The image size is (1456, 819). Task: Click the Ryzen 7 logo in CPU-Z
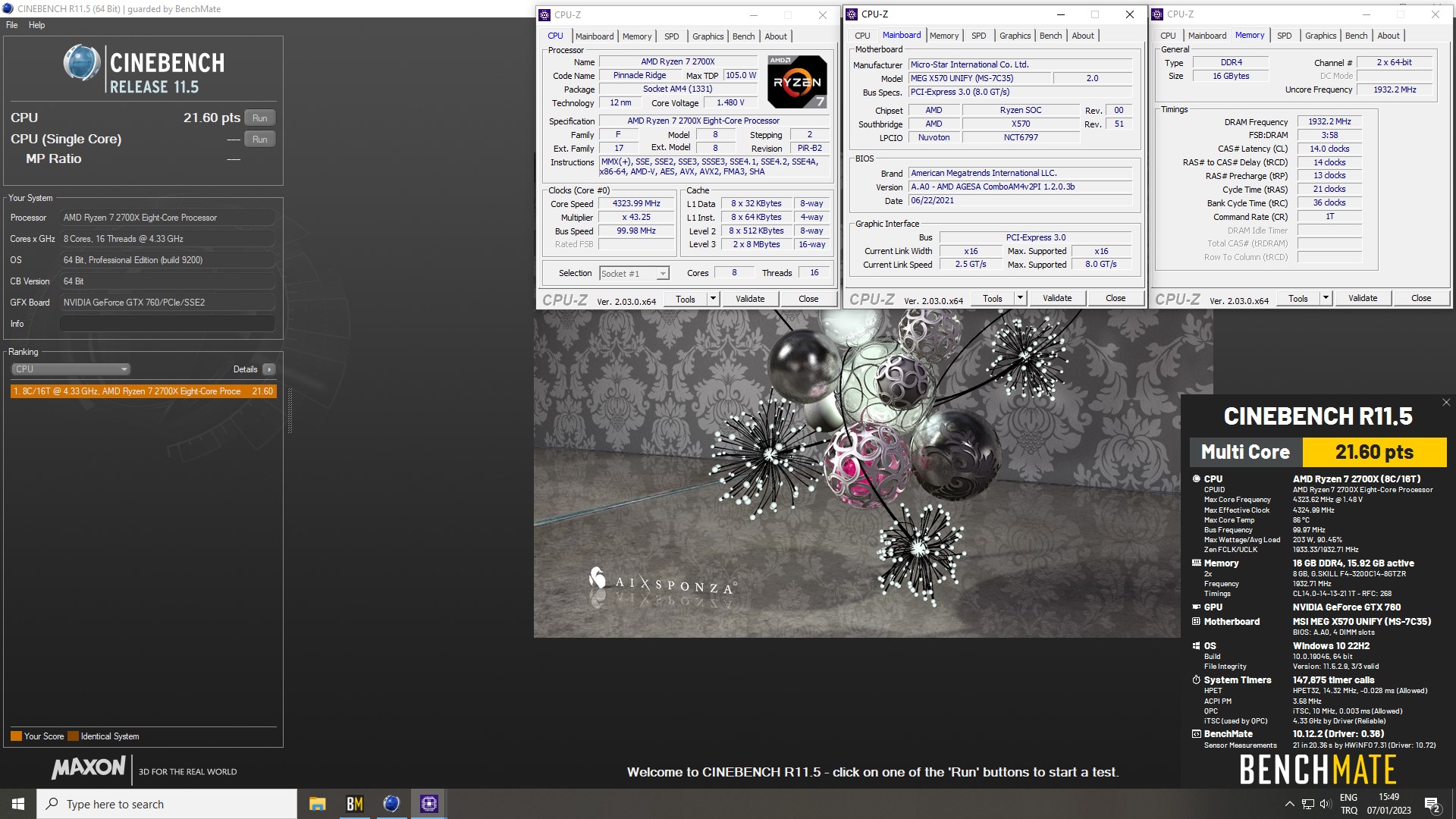pyautogui.click(x=797, y=81)
